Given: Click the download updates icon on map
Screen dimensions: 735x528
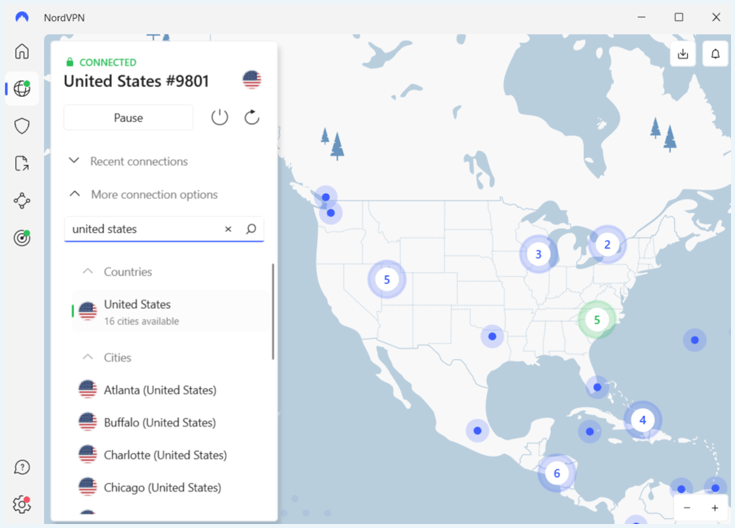Looking at the screenshot, I should [x=683, y=54].
